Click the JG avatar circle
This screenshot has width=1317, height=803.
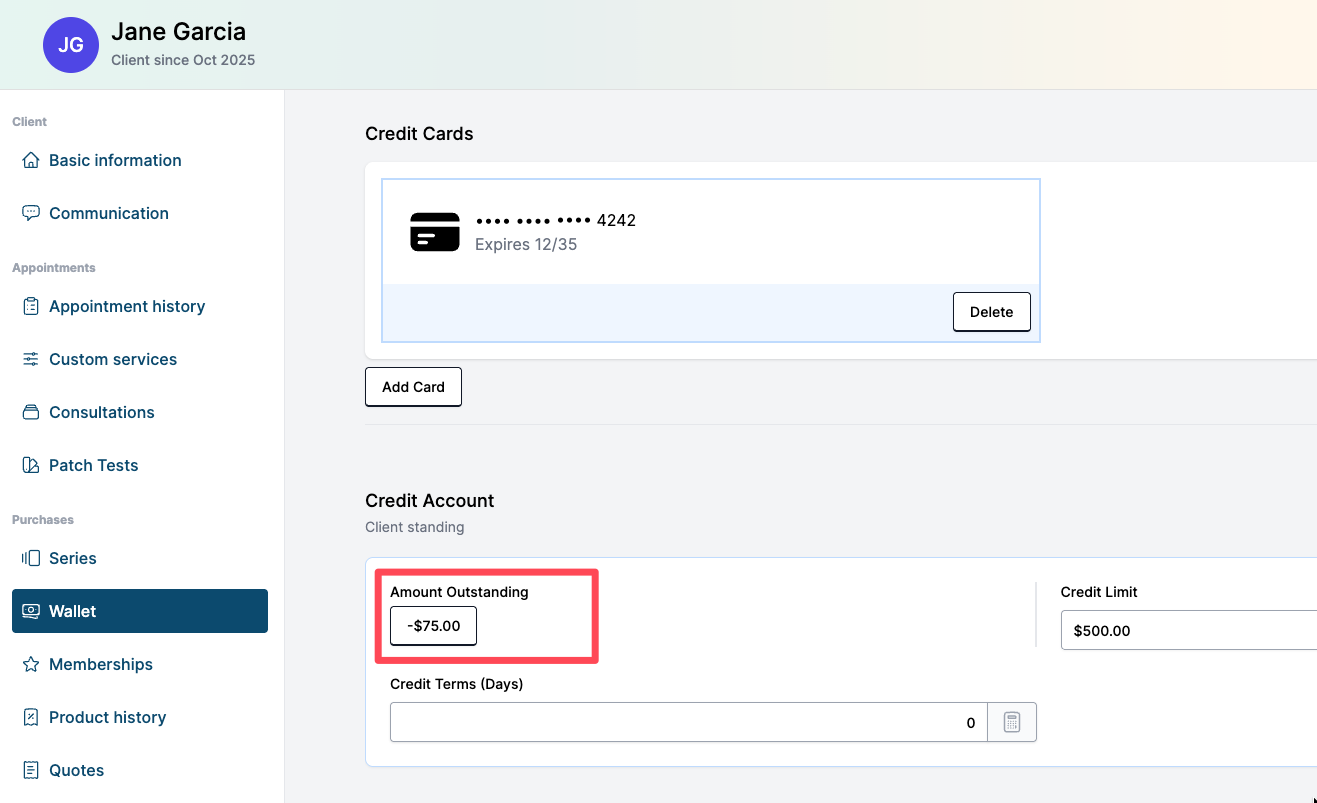(x=71, y=45)
